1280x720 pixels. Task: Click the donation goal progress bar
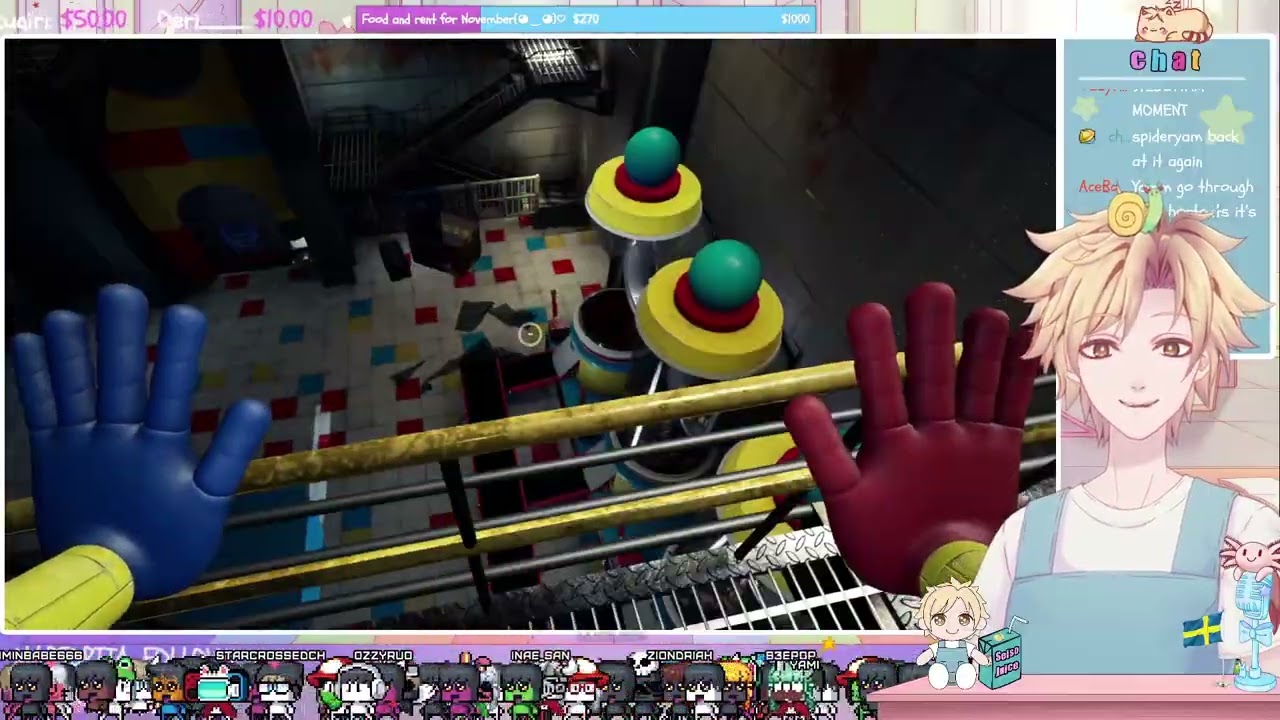[x=586, y=19]
